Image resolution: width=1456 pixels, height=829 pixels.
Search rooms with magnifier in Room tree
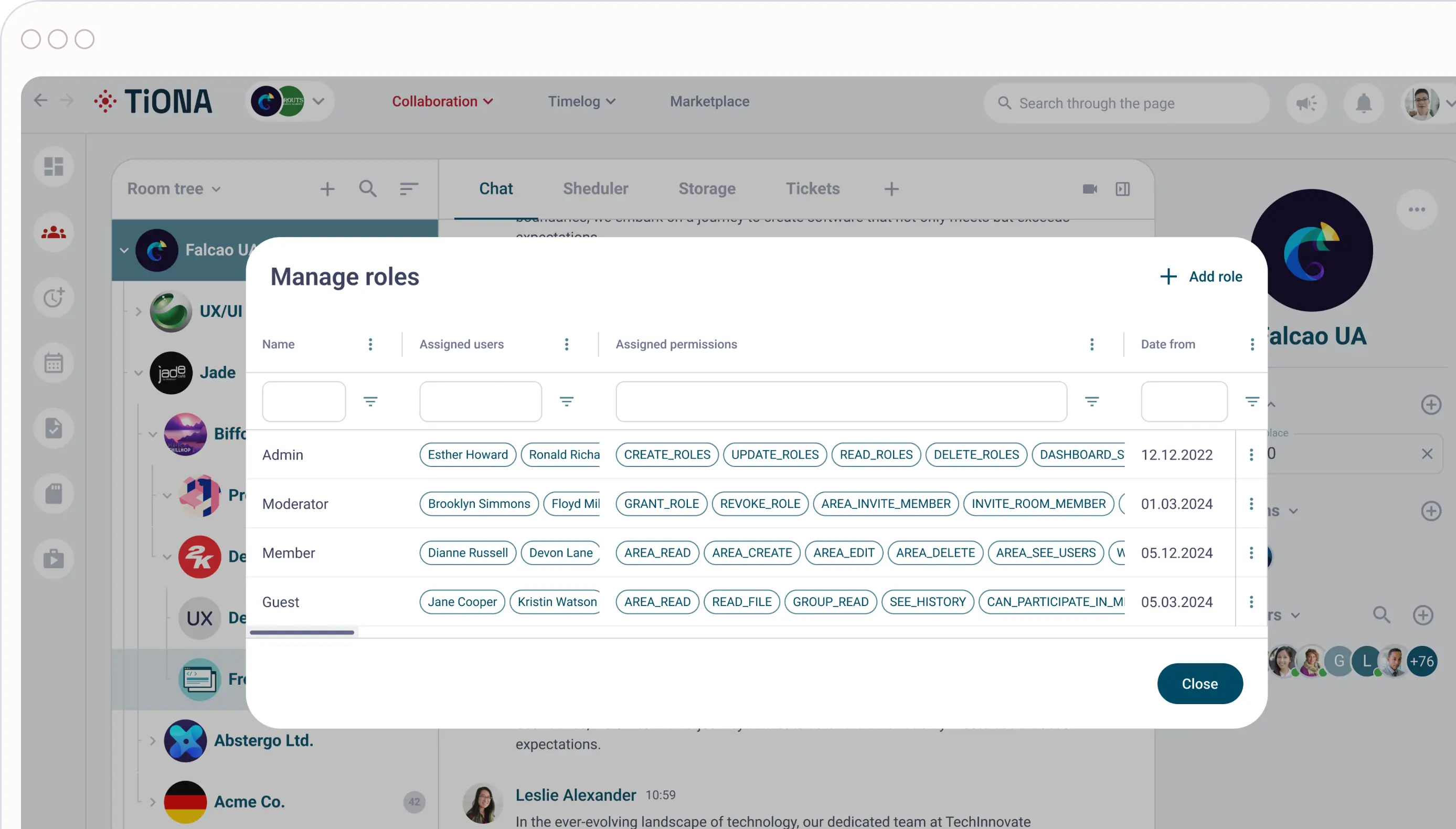(x=368, y=189)
